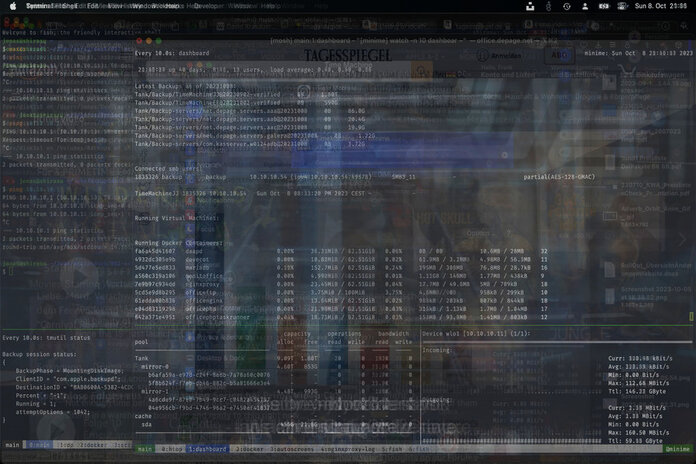Click 'Ttl: 146.23 GByte' value
The image size is (696, 464).
(x=637, y=391)
